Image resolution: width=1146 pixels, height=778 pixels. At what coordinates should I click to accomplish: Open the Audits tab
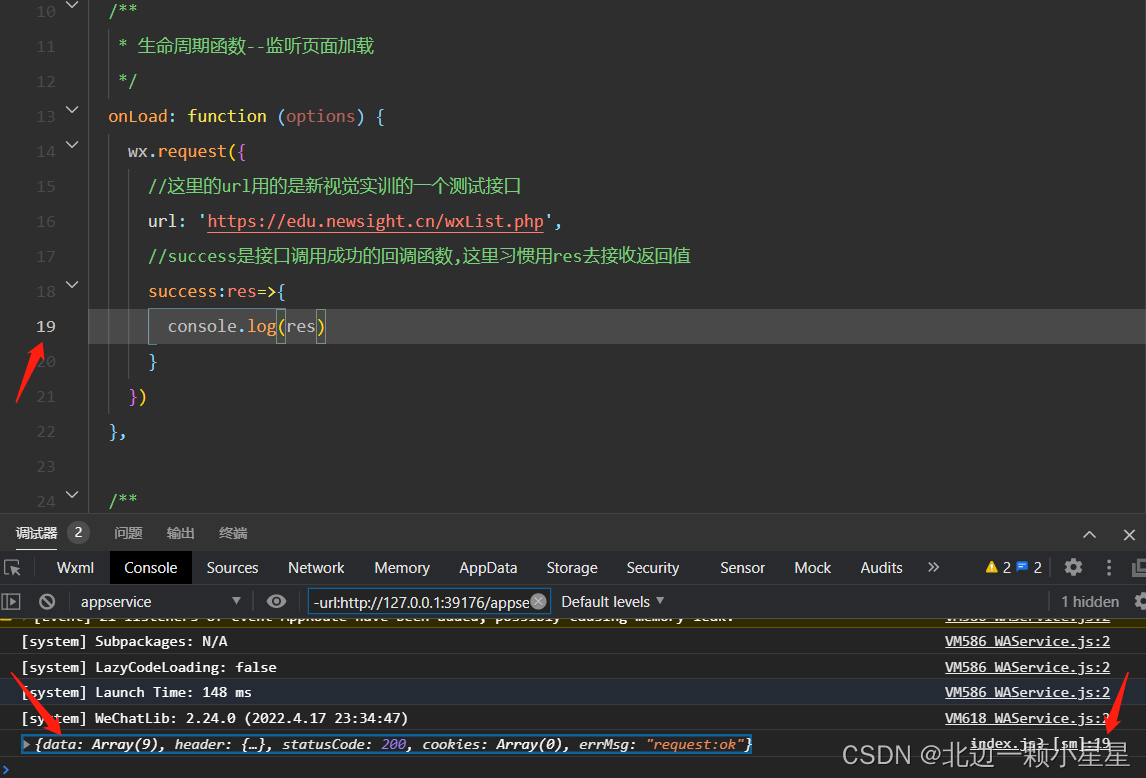pos(881,568)
